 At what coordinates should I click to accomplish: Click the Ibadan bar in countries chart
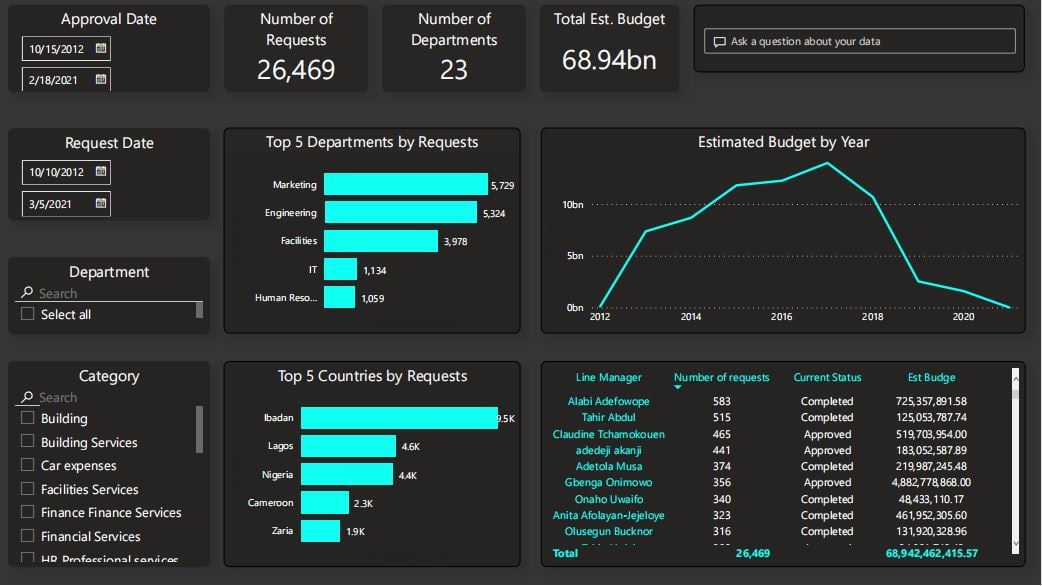398,418
